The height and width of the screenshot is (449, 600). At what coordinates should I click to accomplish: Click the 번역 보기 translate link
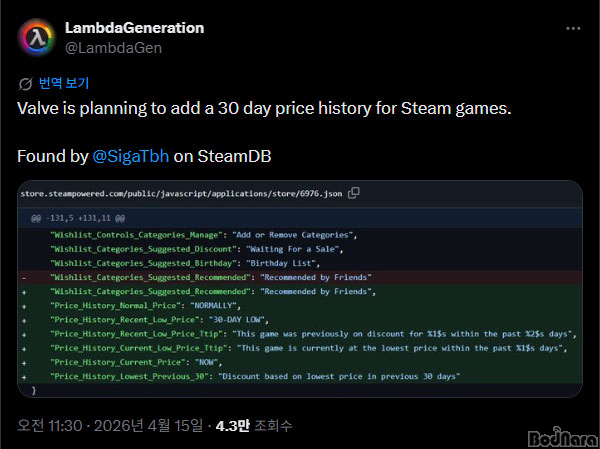pyautogui.click(x=62, y=83)
